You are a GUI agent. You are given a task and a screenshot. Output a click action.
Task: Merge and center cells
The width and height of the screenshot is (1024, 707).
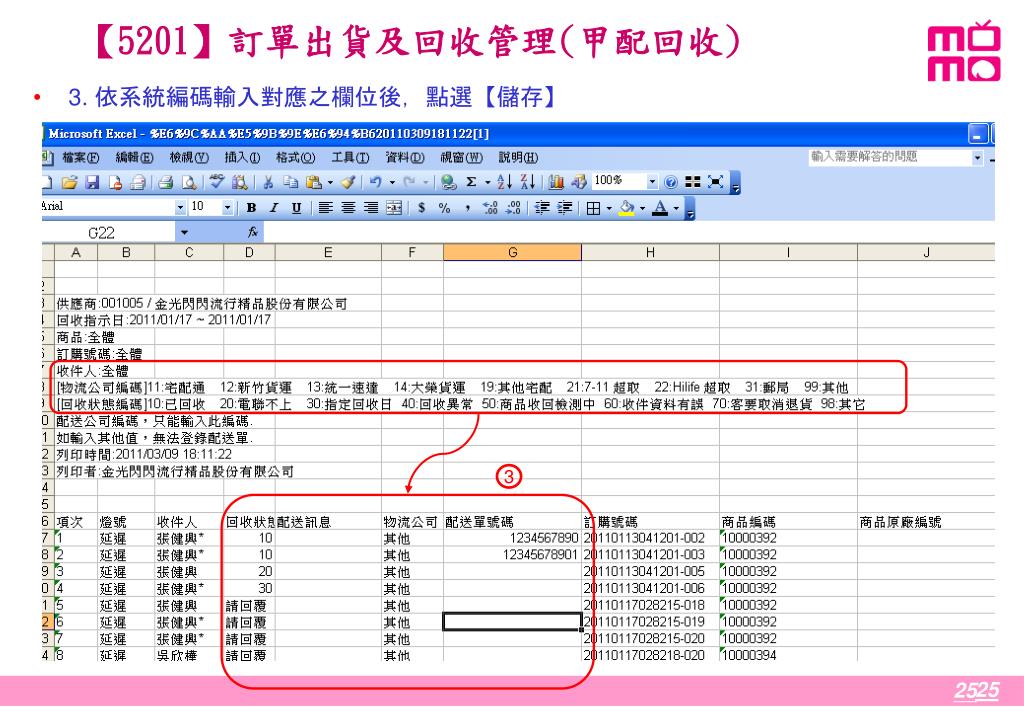pyautogui.click(x=394, y=208)
